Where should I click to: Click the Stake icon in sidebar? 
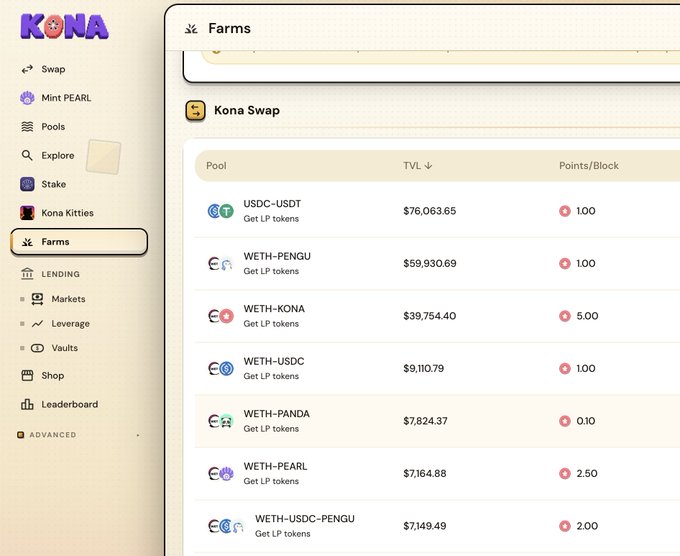tap(27, 184)
